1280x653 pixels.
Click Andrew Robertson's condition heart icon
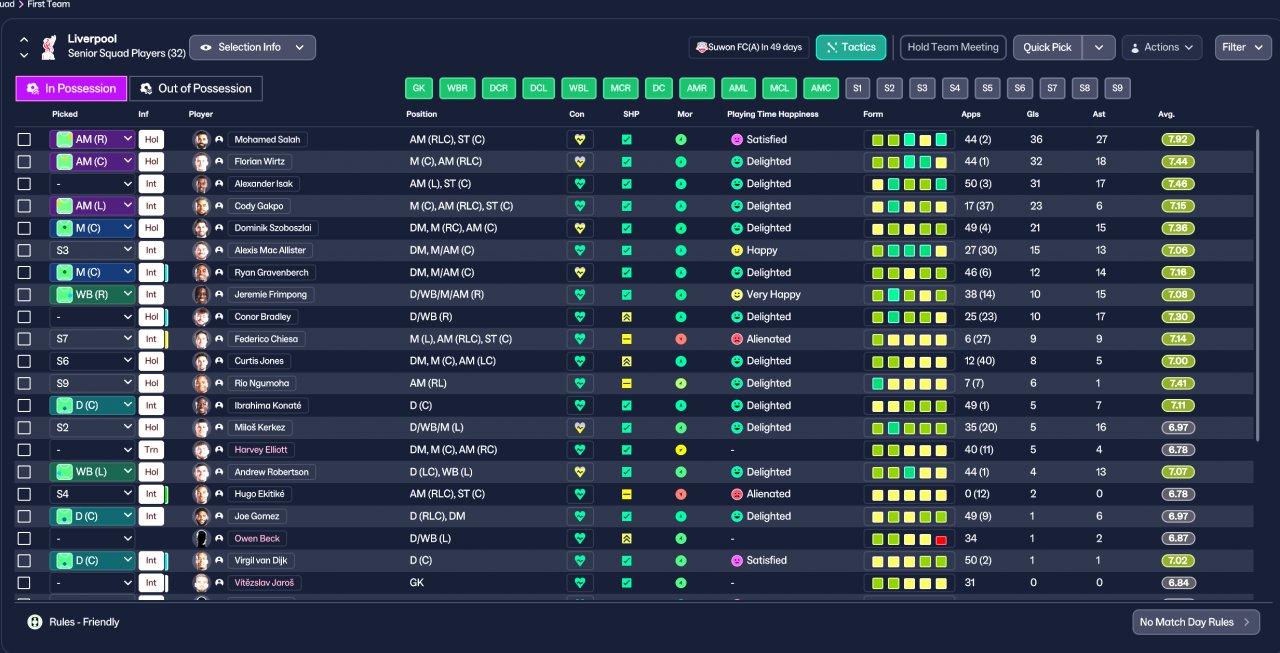(579, 472)
